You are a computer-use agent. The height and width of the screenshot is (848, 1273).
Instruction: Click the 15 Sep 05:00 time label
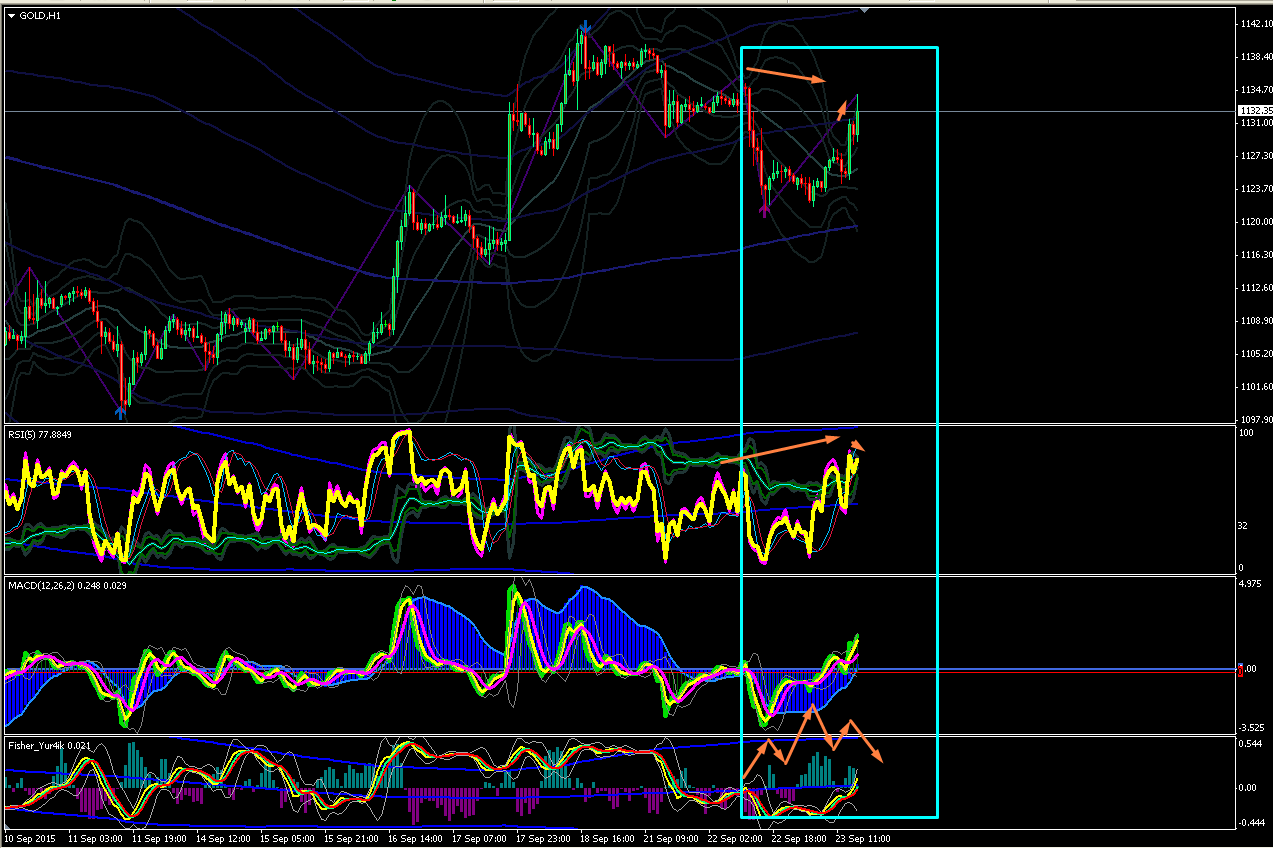pyautogui.click(x=286, y=838)
